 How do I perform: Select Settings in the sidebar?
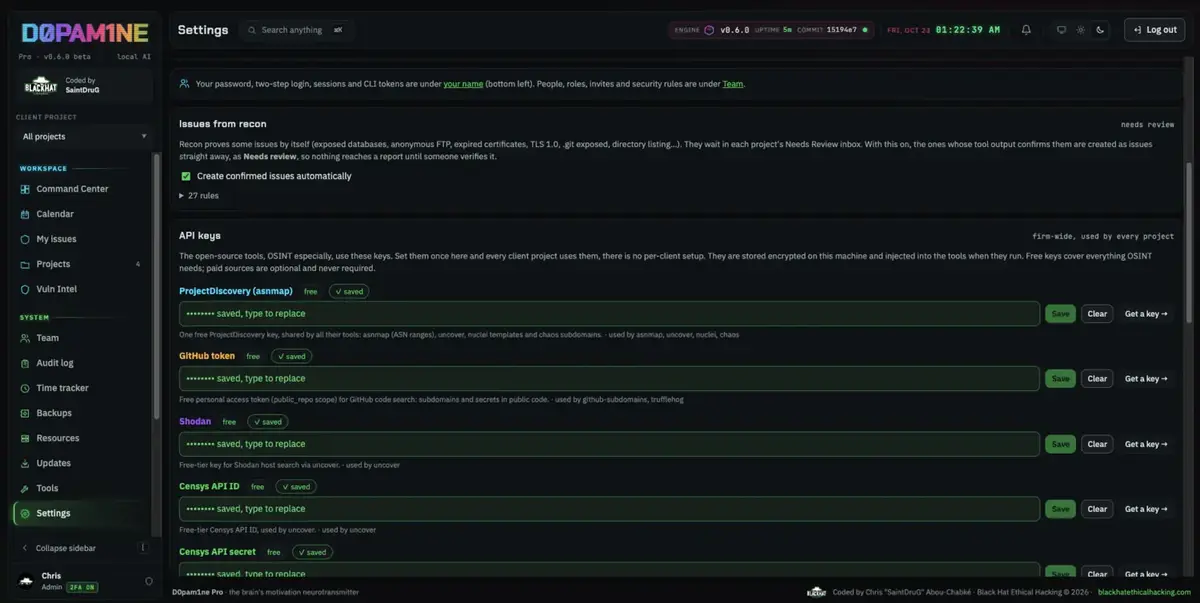pyautogui.click(x=80, y=513)
